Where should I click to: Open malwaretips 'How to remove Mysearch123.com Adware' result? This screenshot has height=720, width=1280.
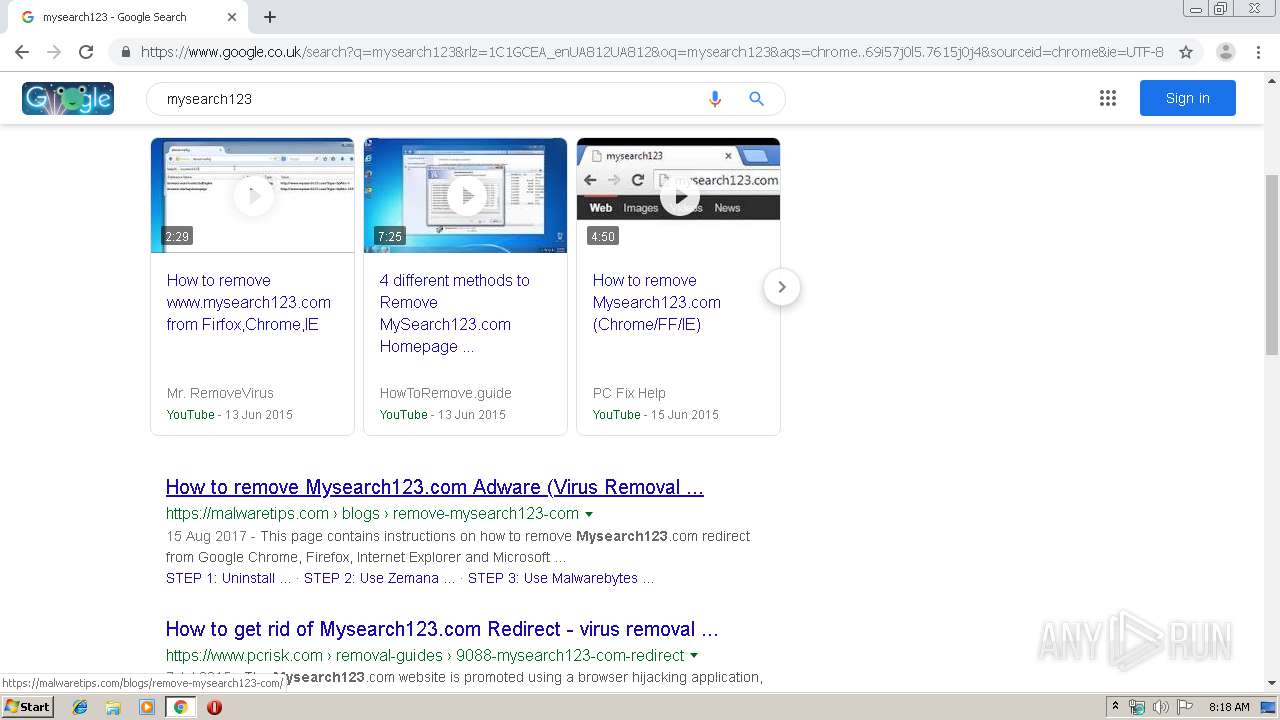pos(435,487)
